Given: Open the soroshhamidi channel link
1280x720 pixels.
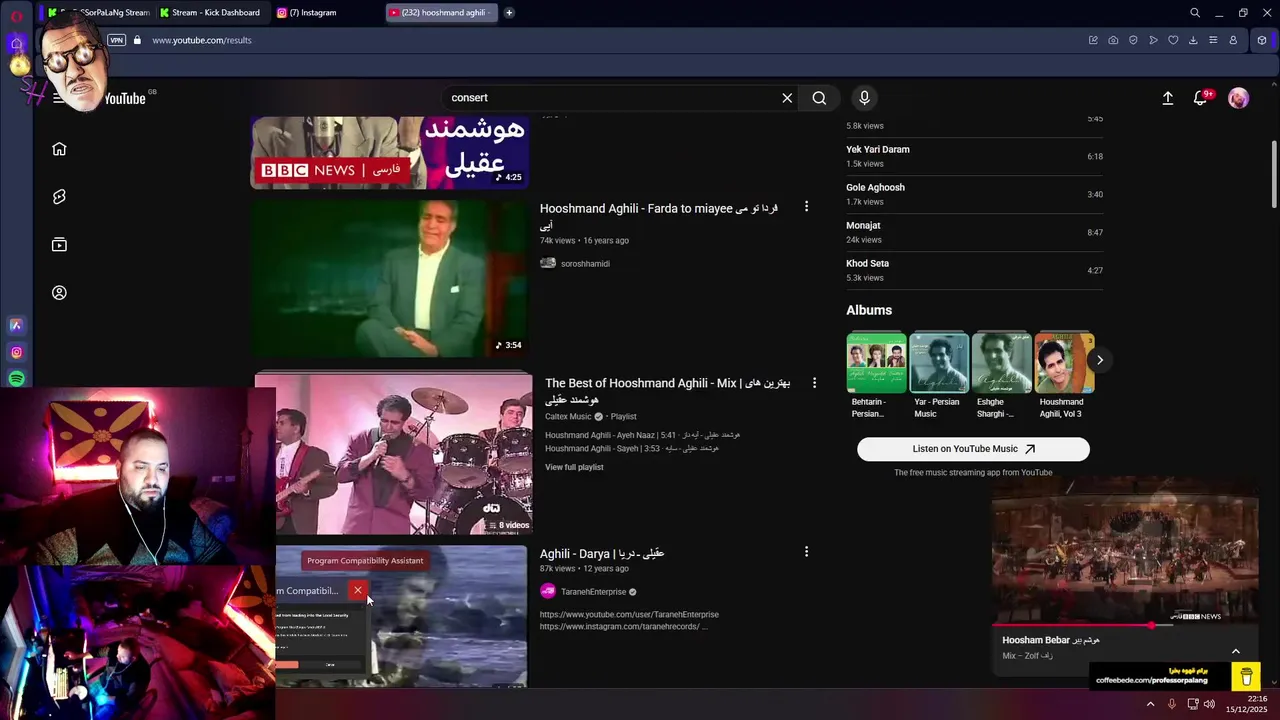Looking at the screenshot, I should pyautogui.click(x=585, y=264).
